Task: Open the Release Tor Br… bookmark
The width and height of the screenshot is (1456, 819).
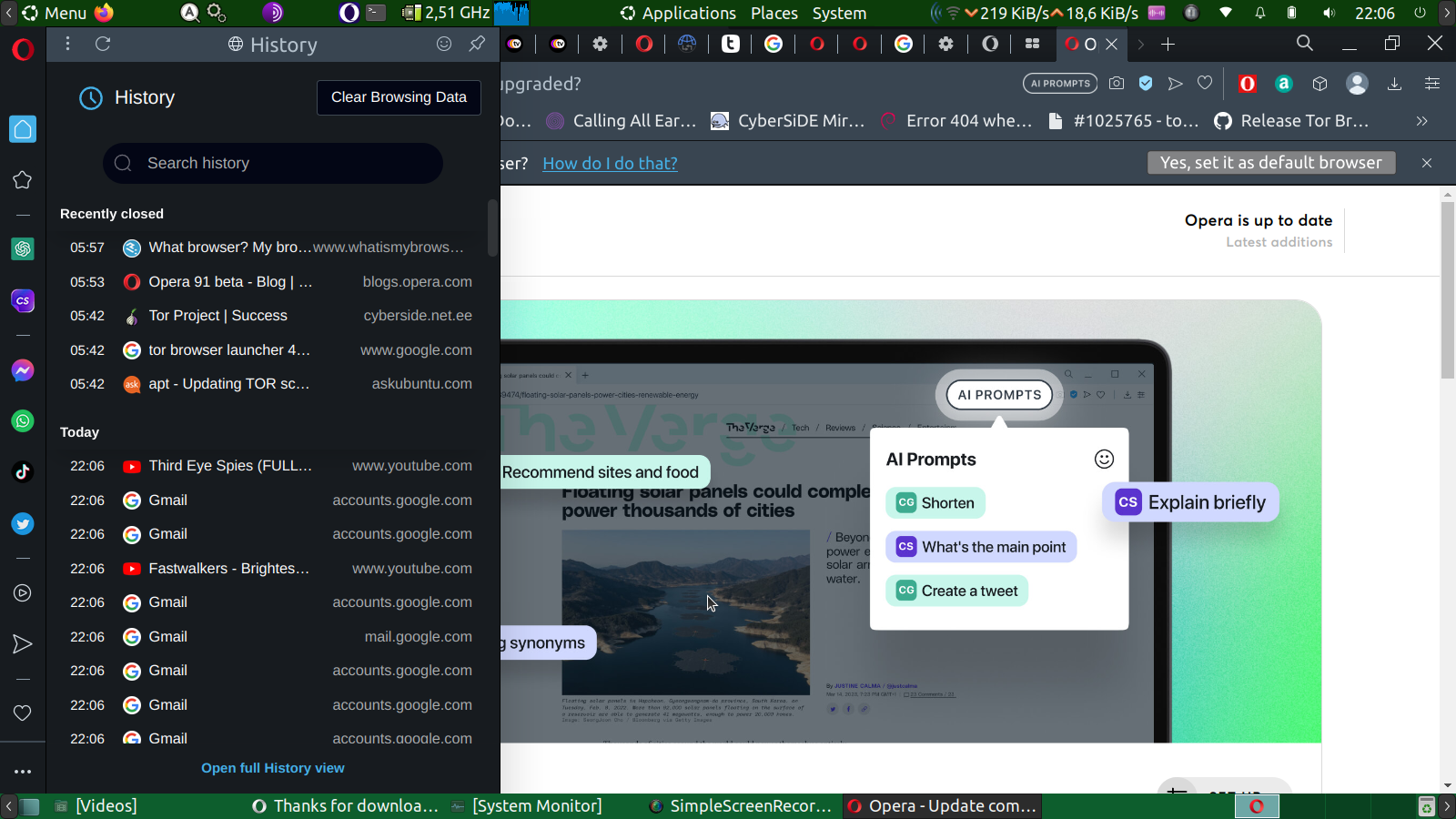Action: tap(1291, 121)
